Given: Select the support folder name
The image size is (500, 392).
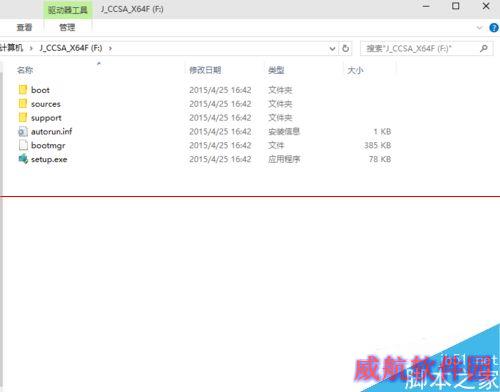Looking at the screenshot, I should point(46,118).
